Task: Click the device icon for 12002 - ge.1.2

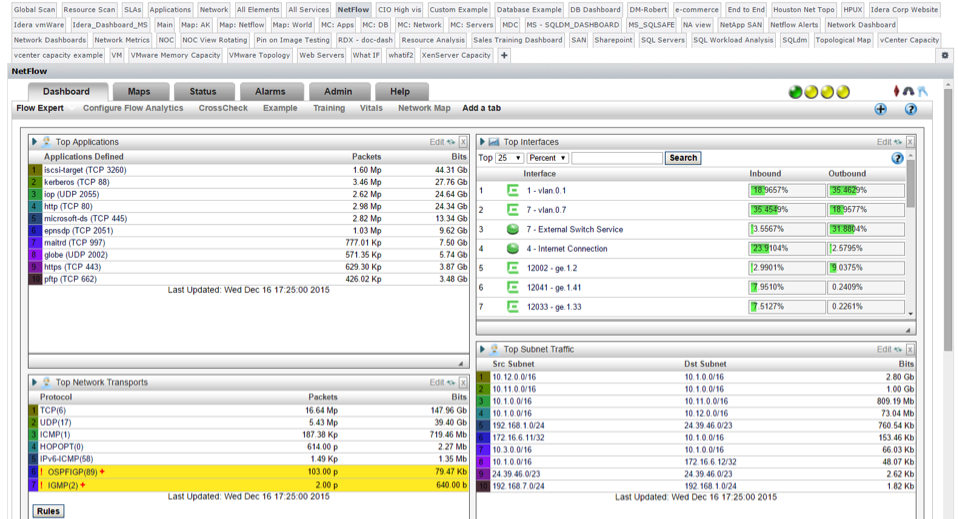Action: pos(513,268)
